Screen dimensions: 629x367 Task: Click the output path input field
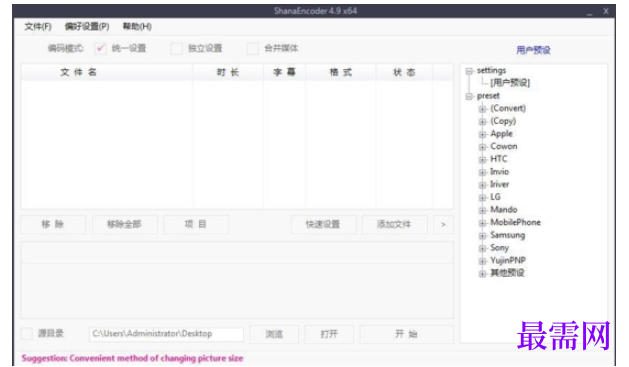166,334
